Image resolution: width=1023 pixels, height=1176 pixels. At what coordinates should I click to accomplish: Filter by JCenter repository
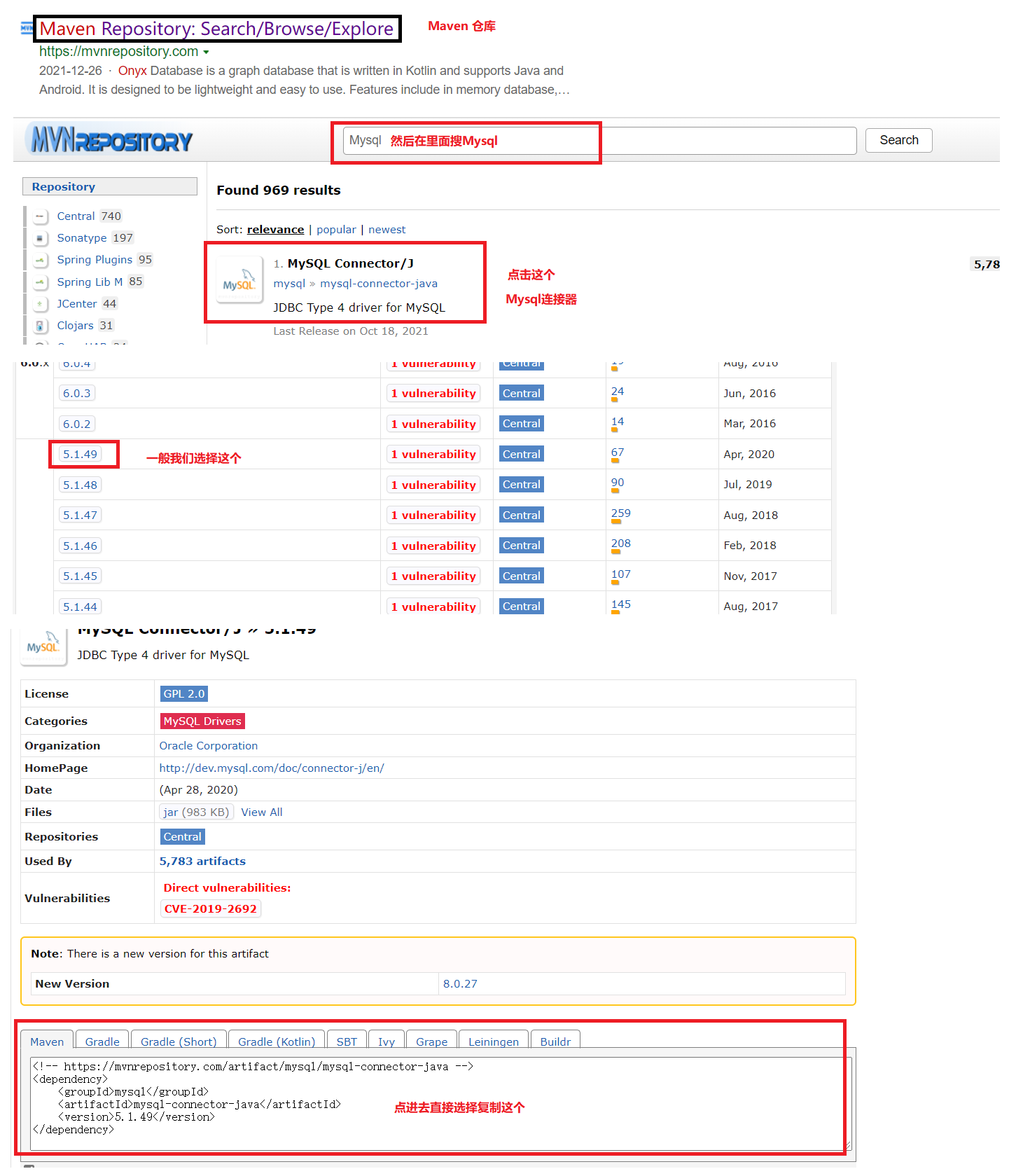tap(77, 304)
